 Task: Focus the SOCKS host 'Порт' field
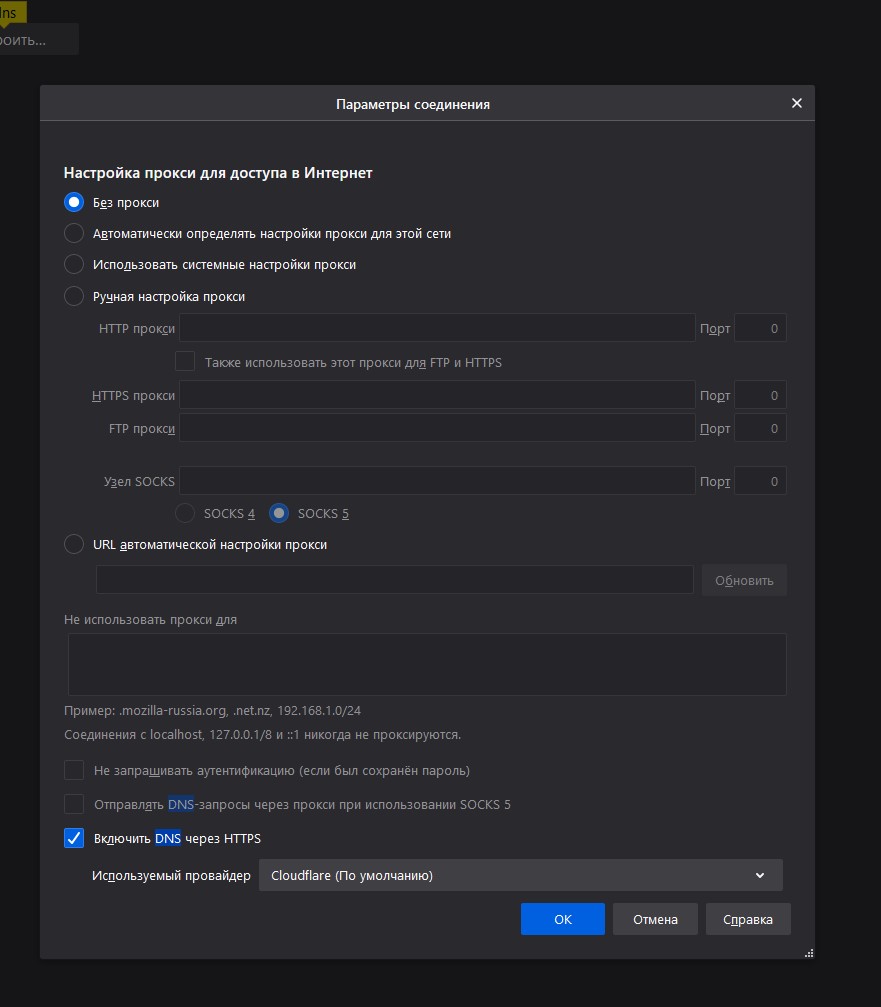tap(760, 480)
